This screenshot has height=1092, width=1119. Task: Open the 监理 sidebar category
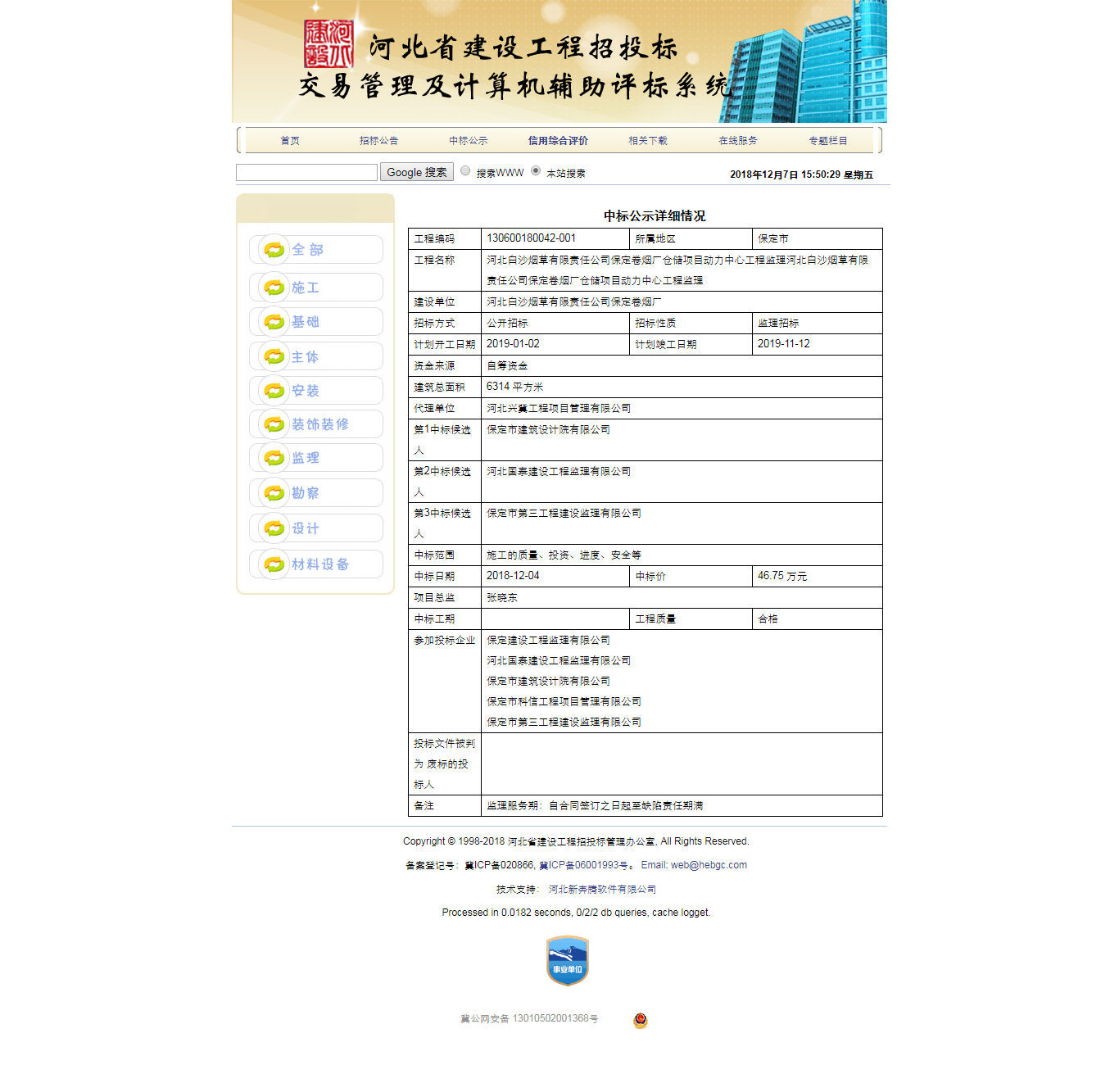tap(315, 458)
